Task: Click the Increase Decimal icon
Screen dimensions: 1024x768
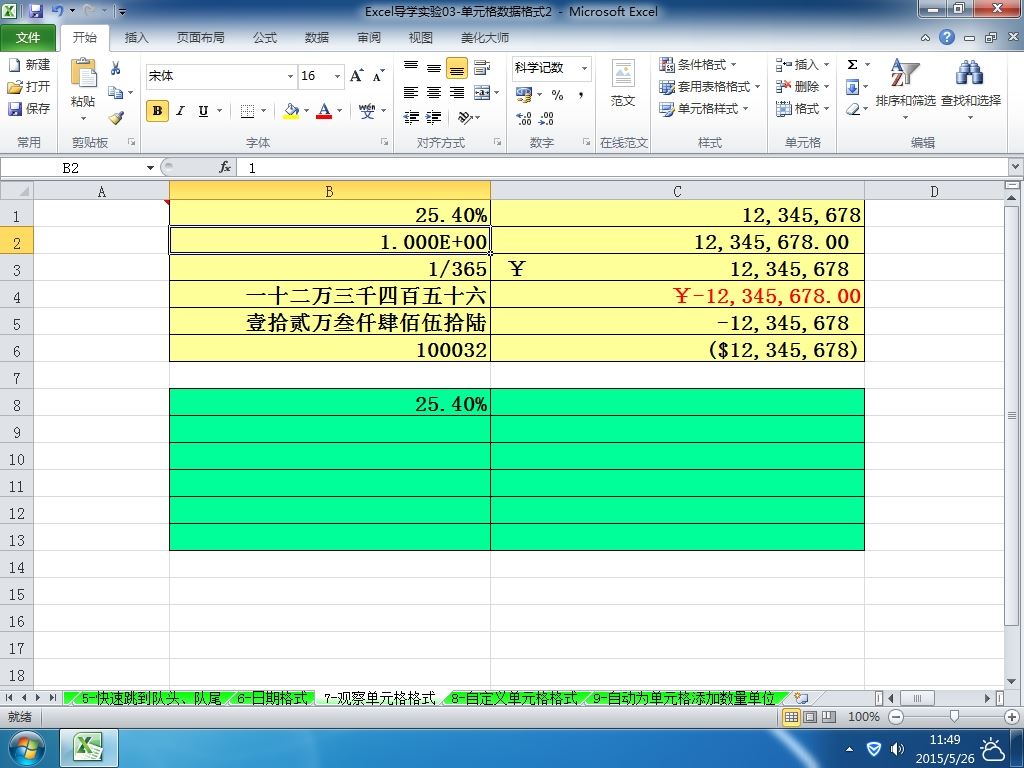Action: 524,118
